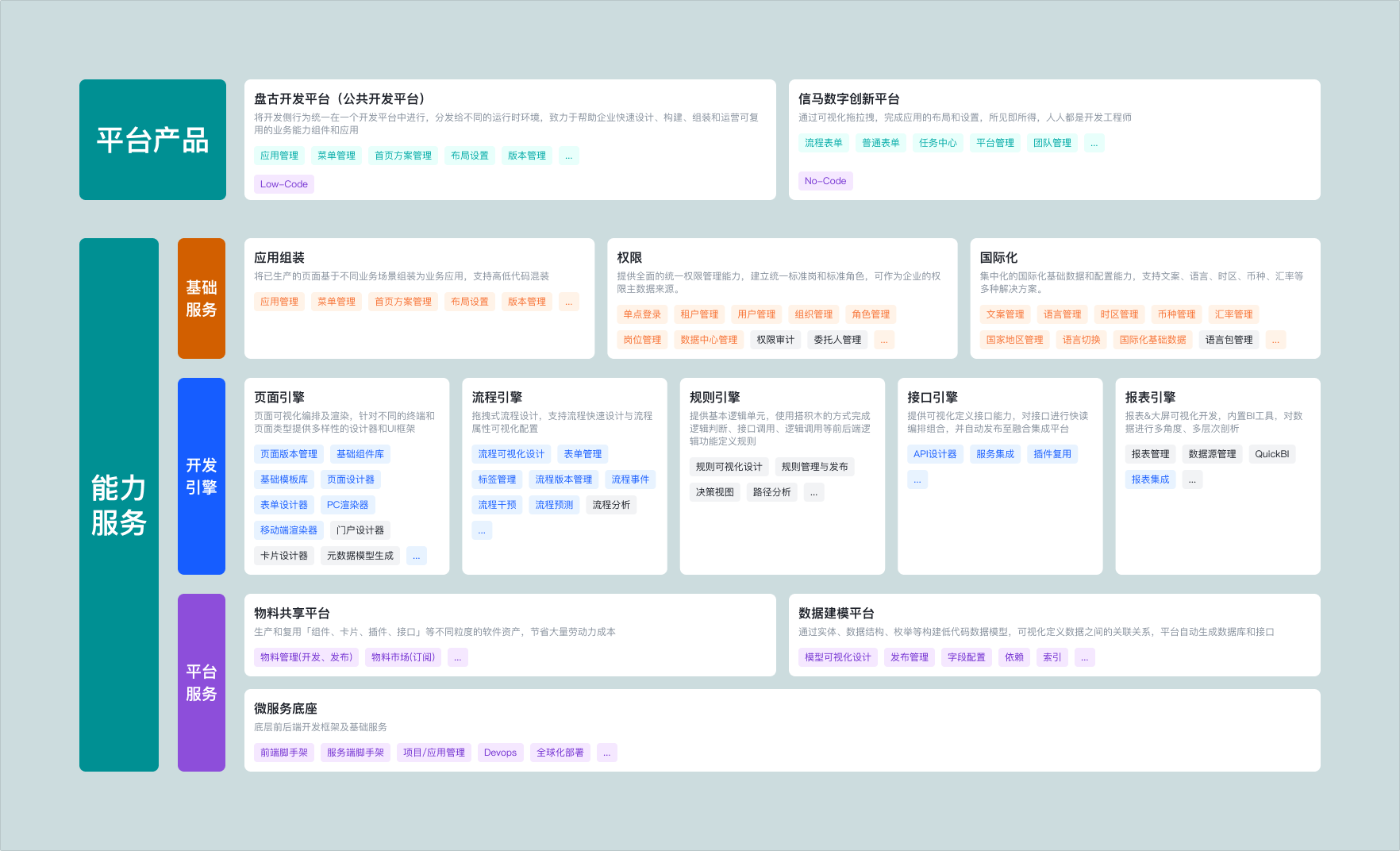Click the 数据源管理 tag
The height and width of the screenshot is (851, 1400).
[1213, 454]
